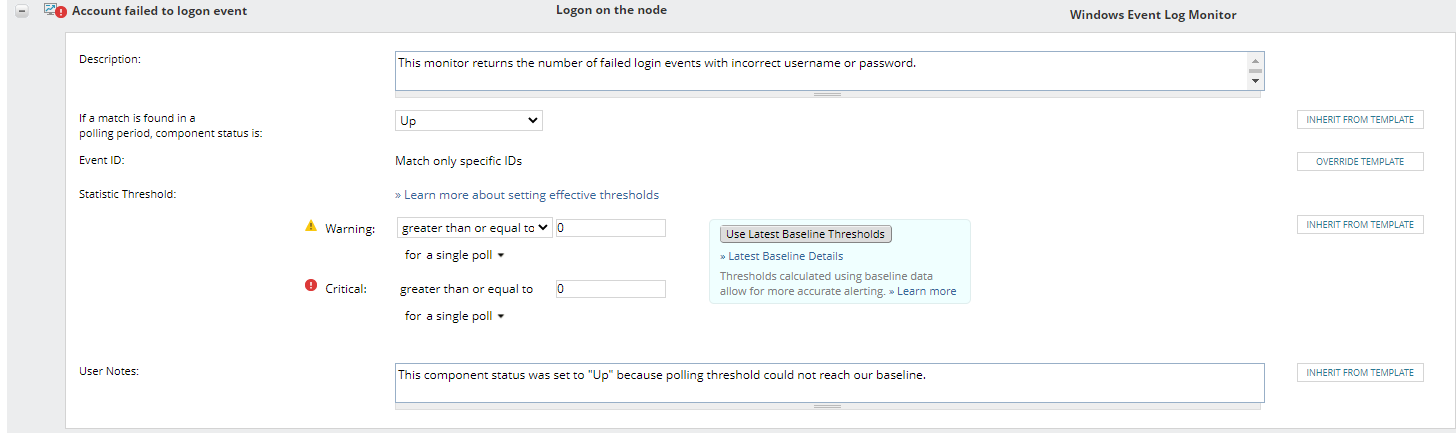Grab the Description box resize handle
1456x433 pixels.
pyautogui.click(x=827, y=95)
